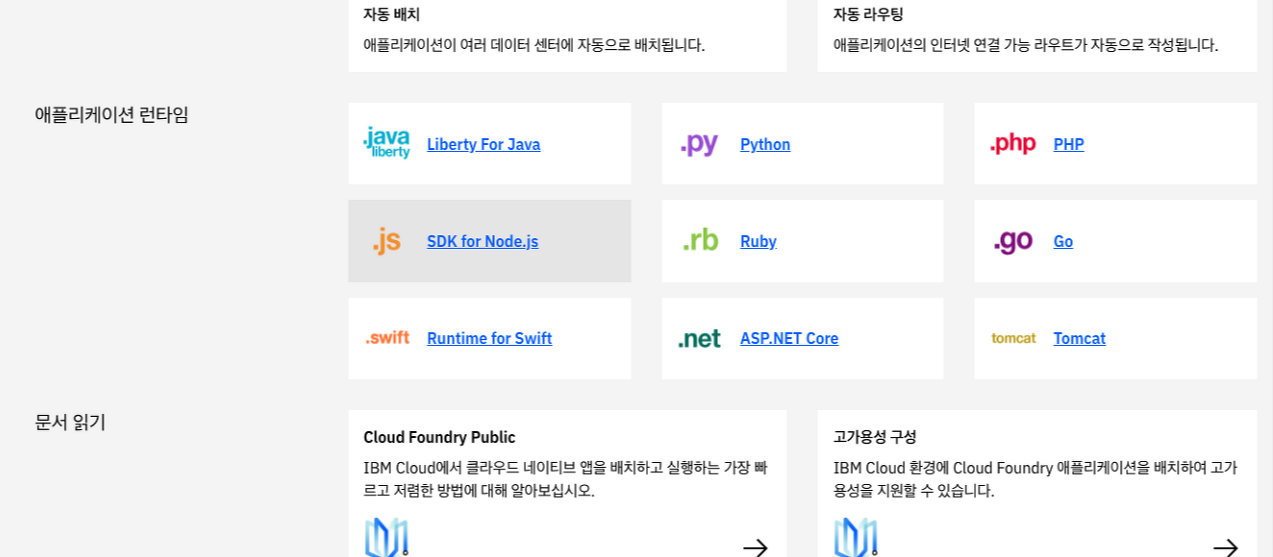Open the Ruby runtime link
1273x557 pixels.
point(758,241)
